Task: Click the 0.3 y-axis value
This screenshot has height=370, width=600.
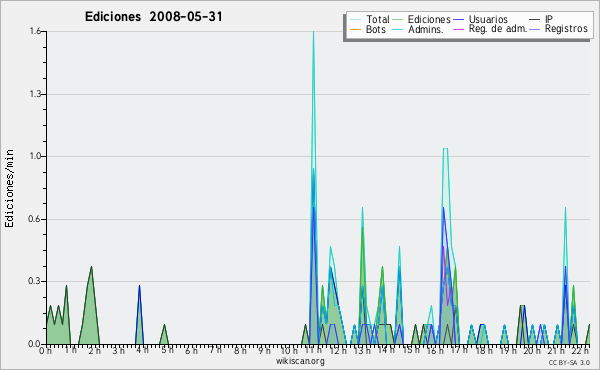Action: [x=35, y=281]
